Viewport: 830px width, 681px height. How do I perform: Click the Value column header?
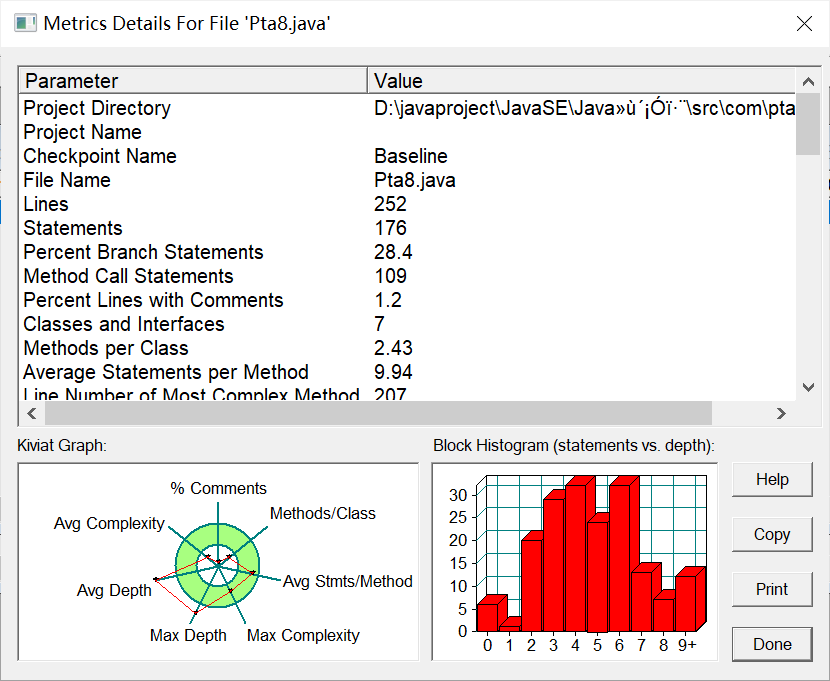click(x=581, y=81)
